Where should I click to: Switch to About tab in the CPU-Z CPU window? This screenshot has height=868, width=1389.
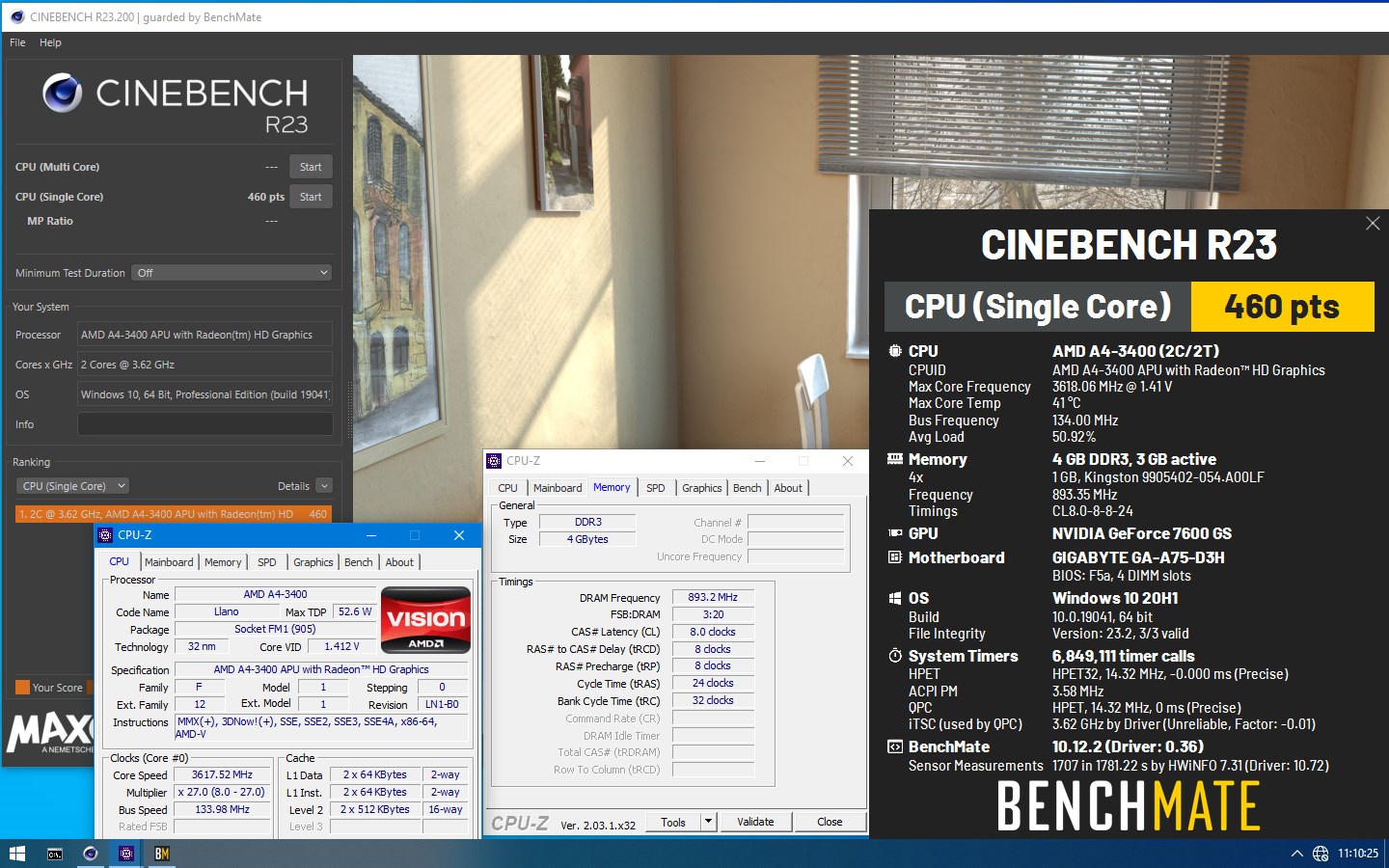(399, 562)
